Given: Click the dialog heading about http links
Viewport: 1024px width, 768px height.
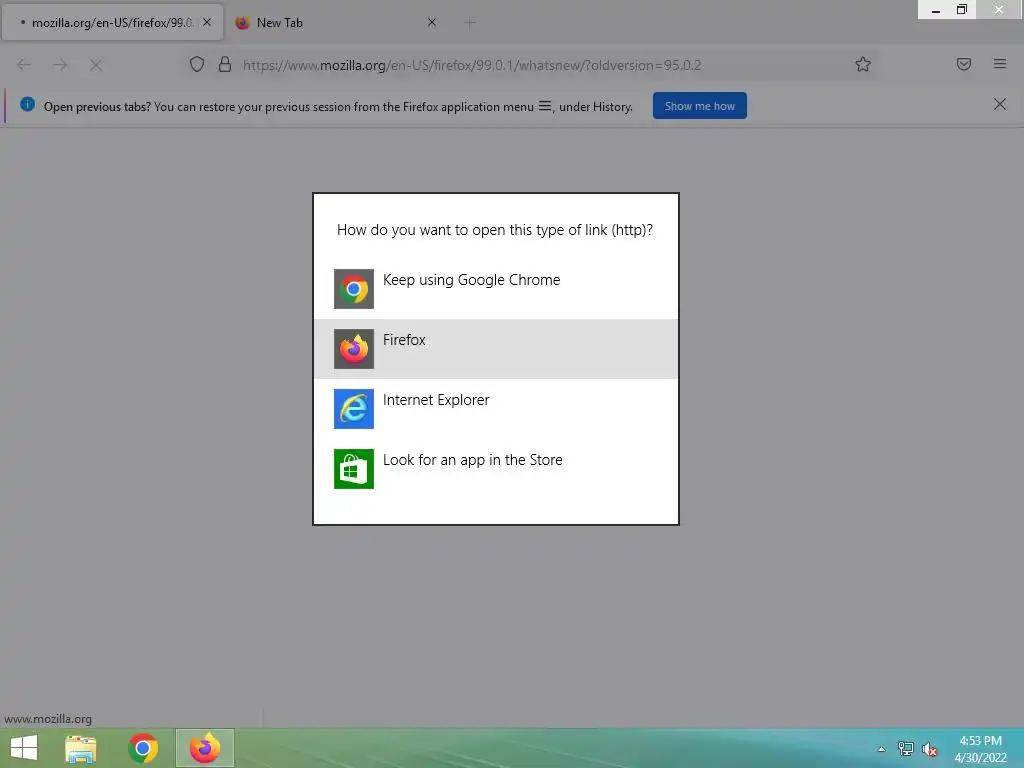Looking at the screenshot, I should tap(494, 230).
